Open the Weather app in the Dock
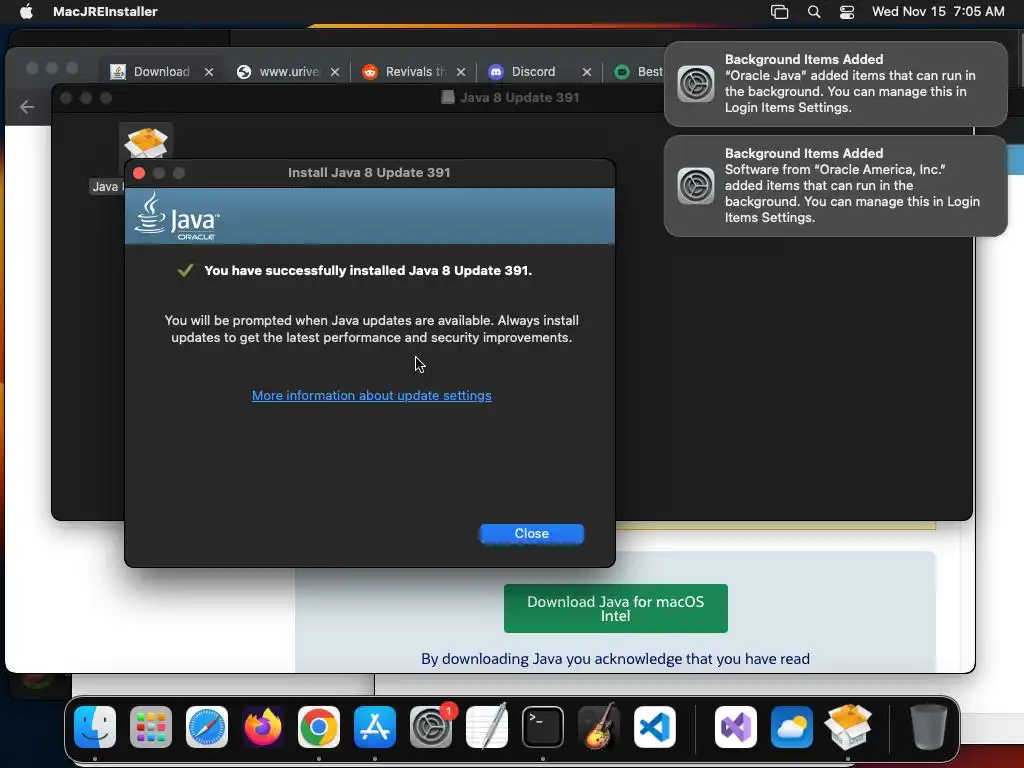Image resolution: width=1024 pixels, height=768 pixels. [x=792, y=727]
